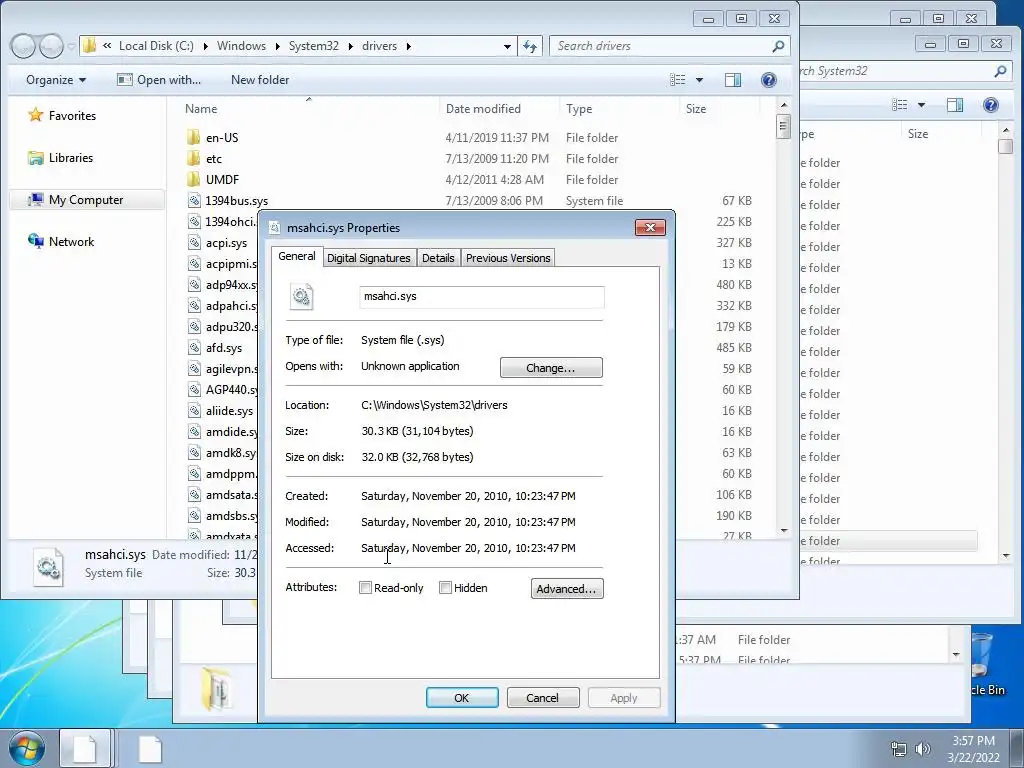
Task: Create a New folder from toolbar
Action: [260, 80]
